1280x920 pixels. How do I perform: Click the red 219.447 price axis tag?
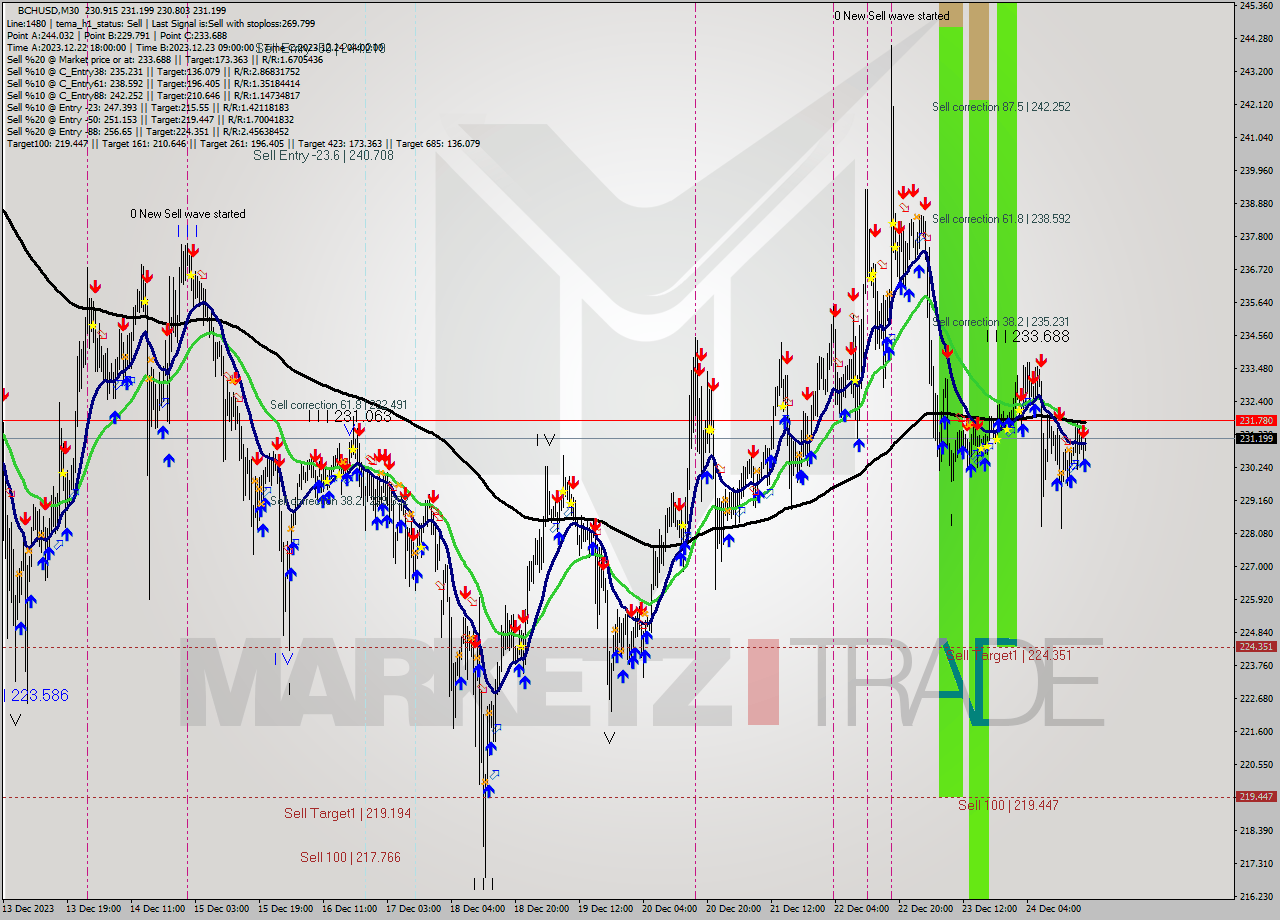(x=1256, y=797)
